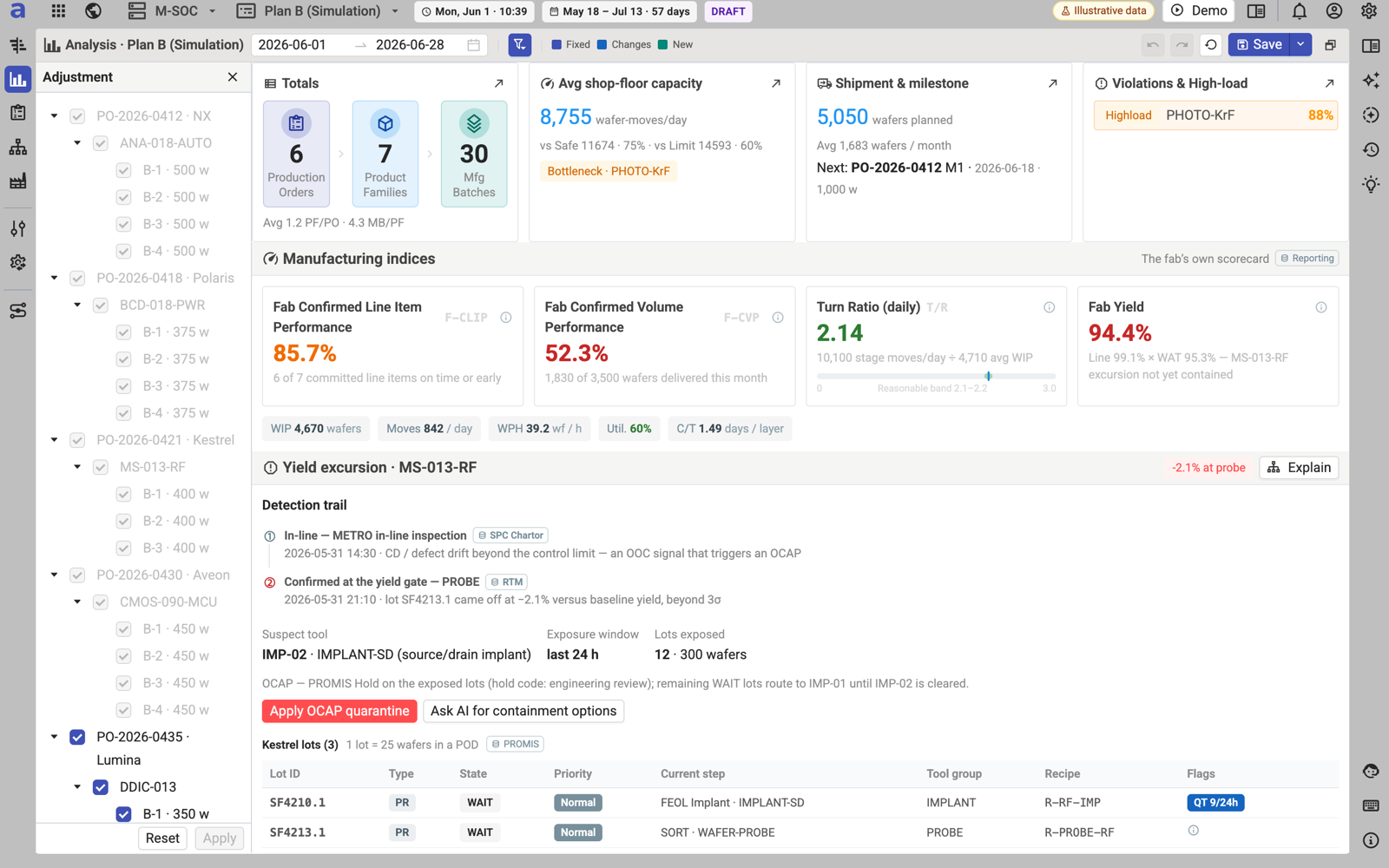Click the Turn Ratio band slider marker
Viewport: 1389px width, 868px height.
(988, 376)
